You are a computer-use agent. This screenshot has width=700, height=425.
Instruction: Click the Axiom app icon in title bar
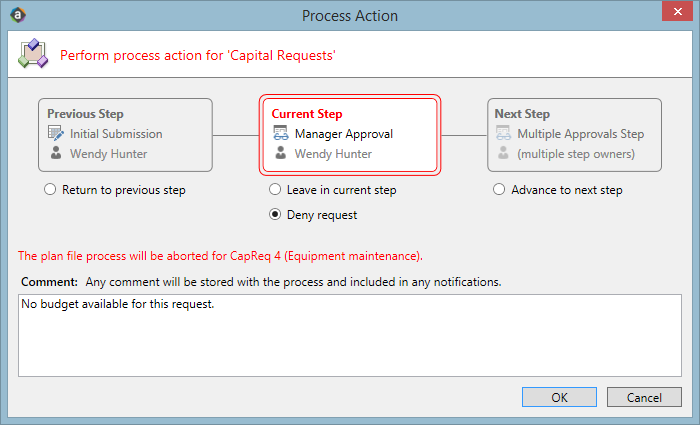tap(18, 15)
